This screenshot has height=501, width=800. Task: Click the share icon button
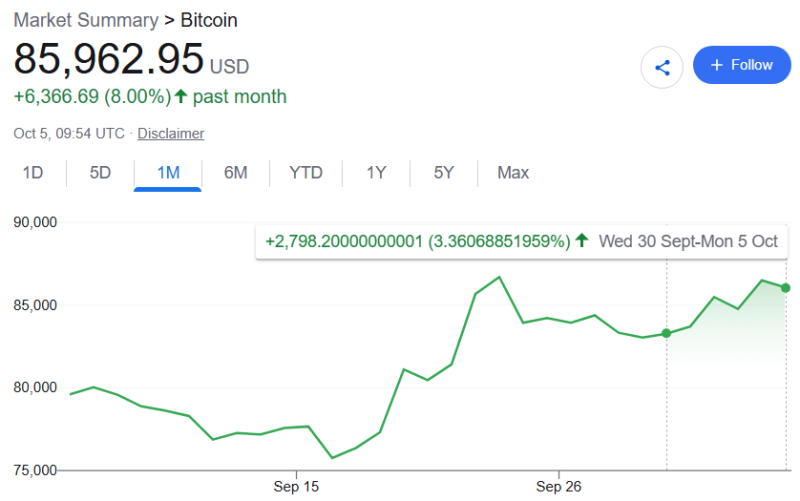pos(662,67)
